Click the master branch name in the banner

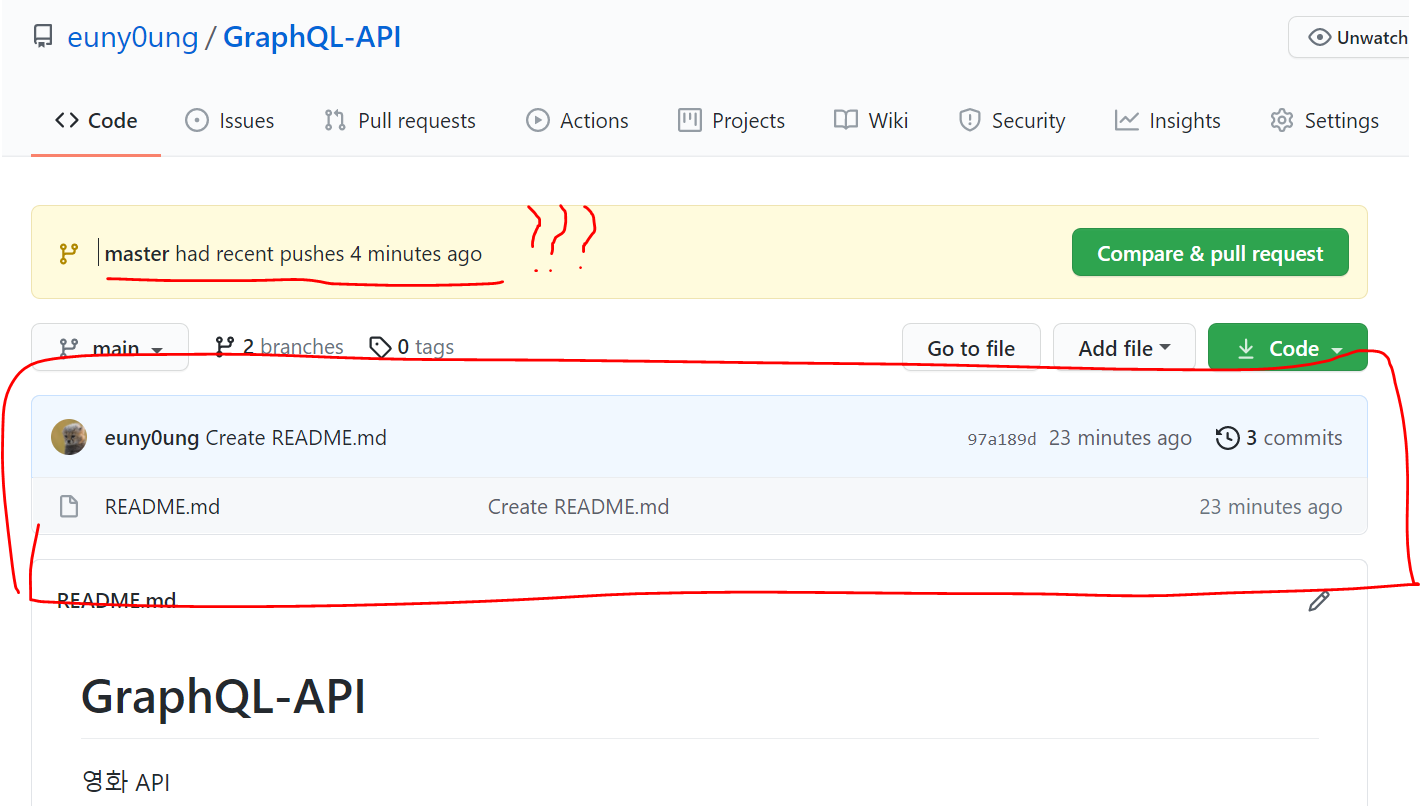[137, 254]
